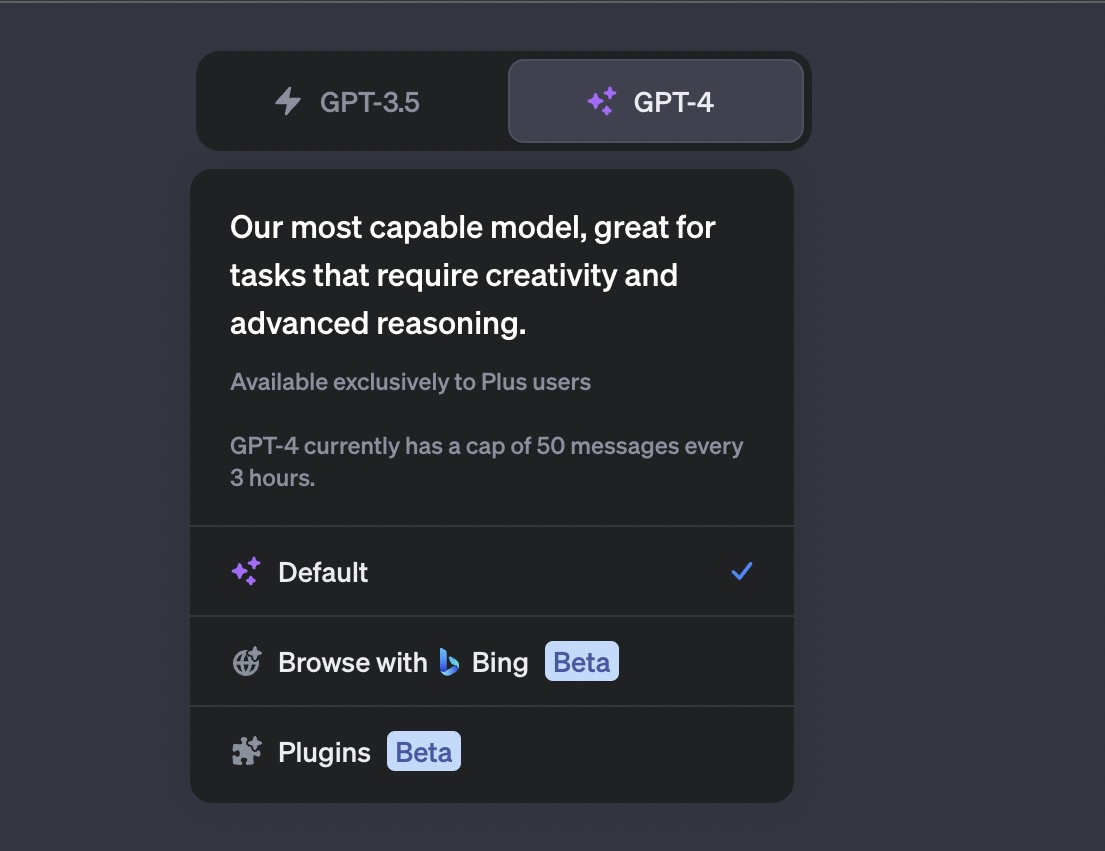Click the sparkle icon next to Default
This screenshot has height=851, width=1105.
pyautogui.click(x=246, y=572)
